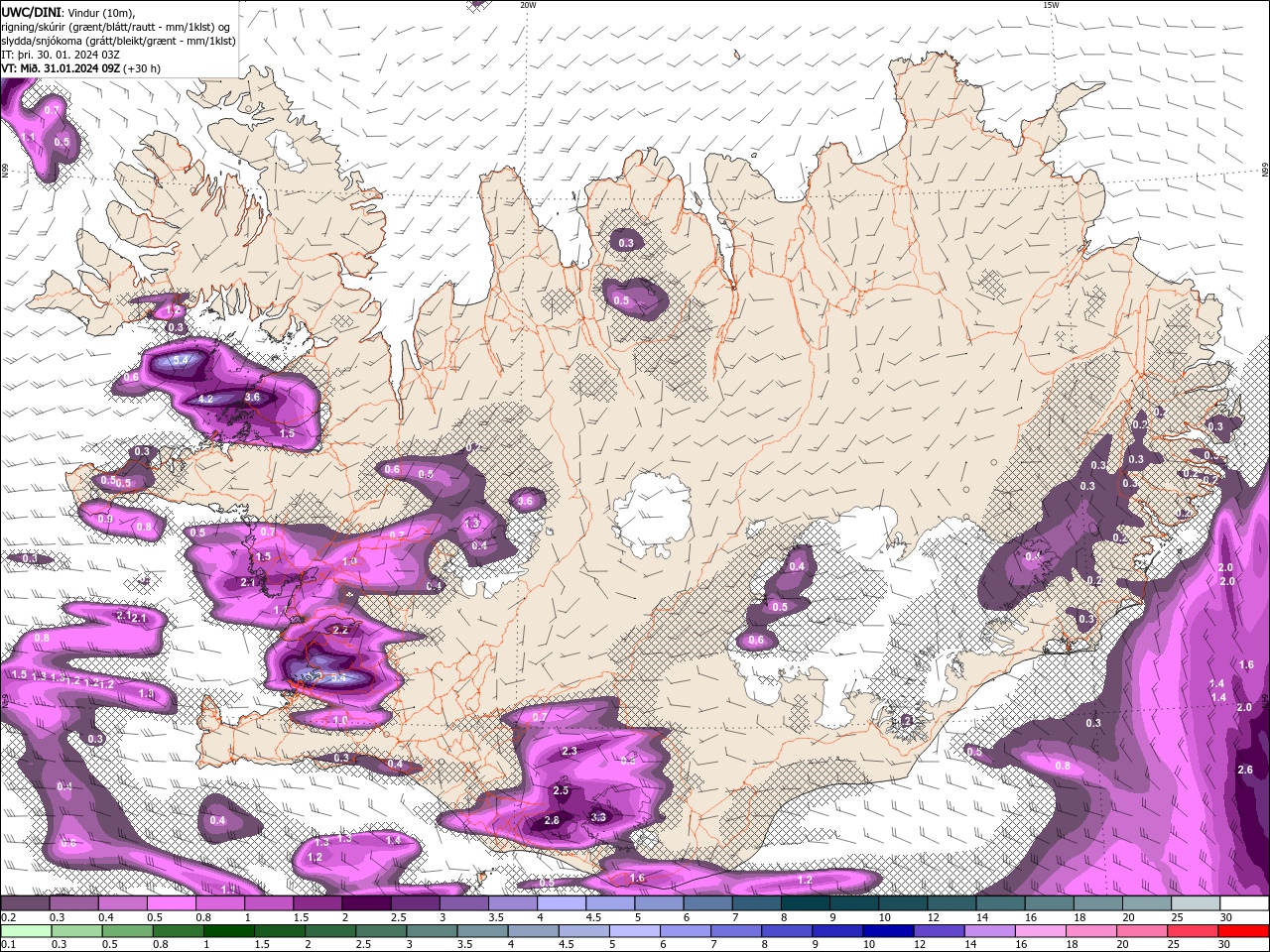
Task: Click the 3.3 precipitation value on the map
Action: point(598,817)
